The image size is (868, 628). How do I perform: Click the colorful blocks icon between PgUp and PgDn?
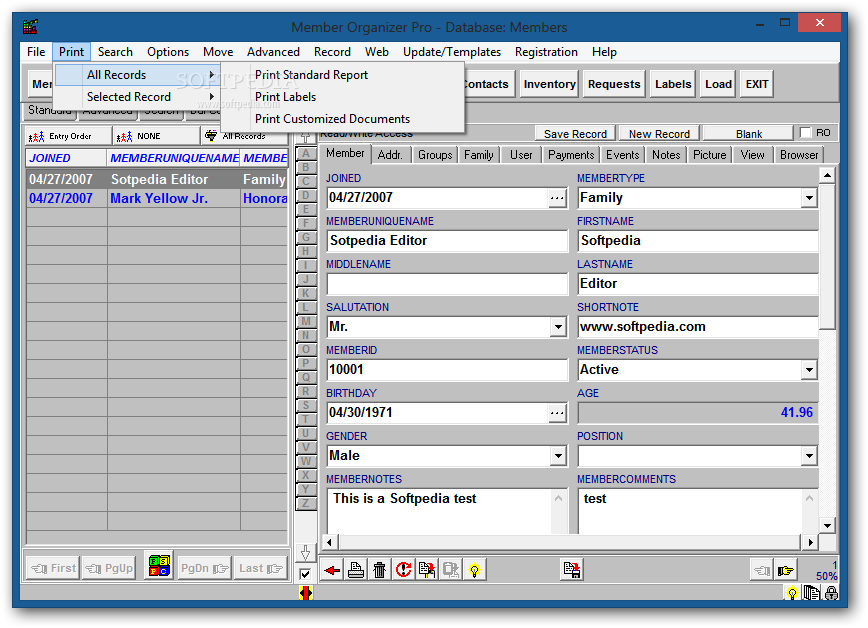point(159,565)
